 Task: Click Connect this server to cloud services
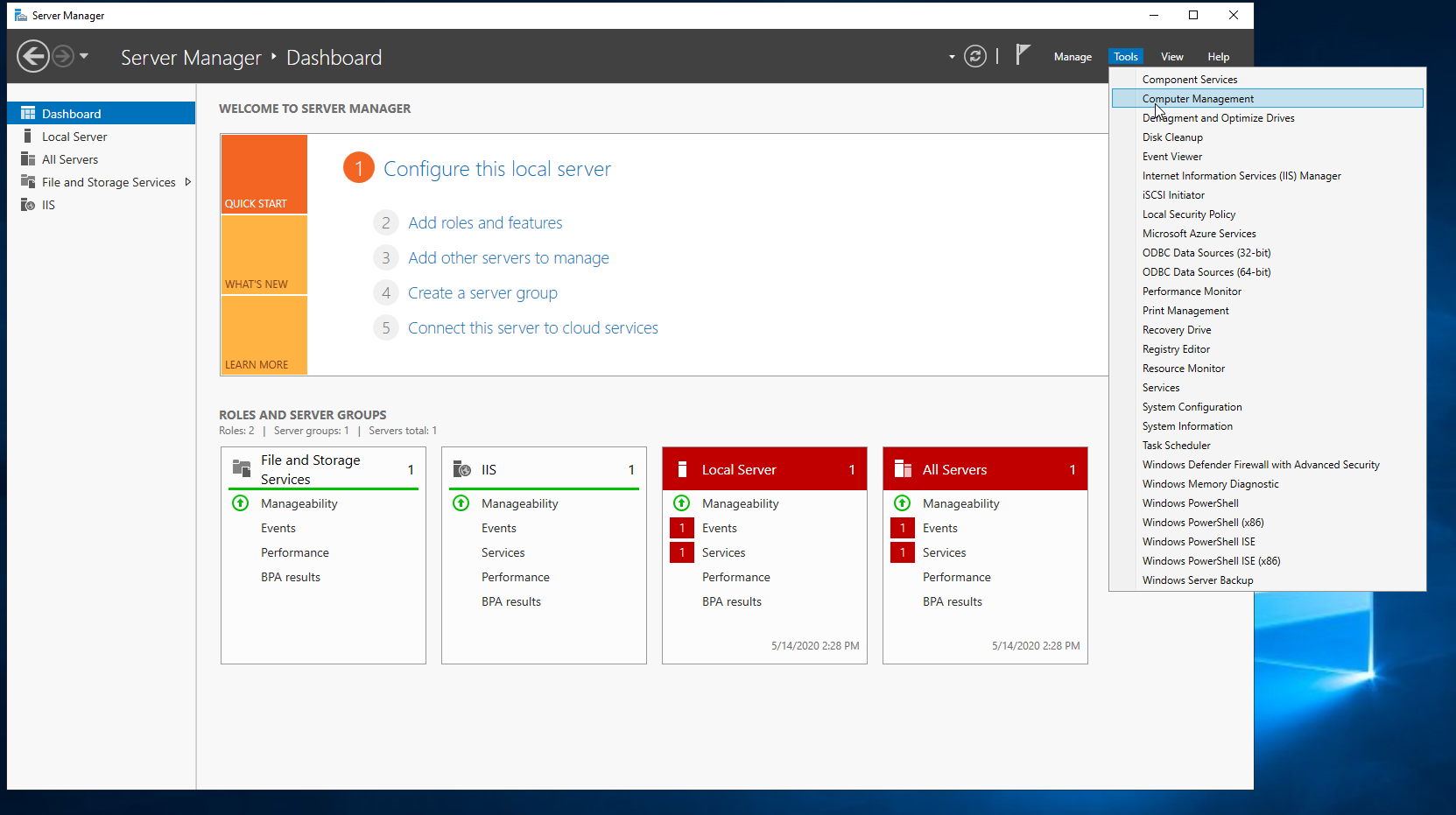tap(532, 328)
